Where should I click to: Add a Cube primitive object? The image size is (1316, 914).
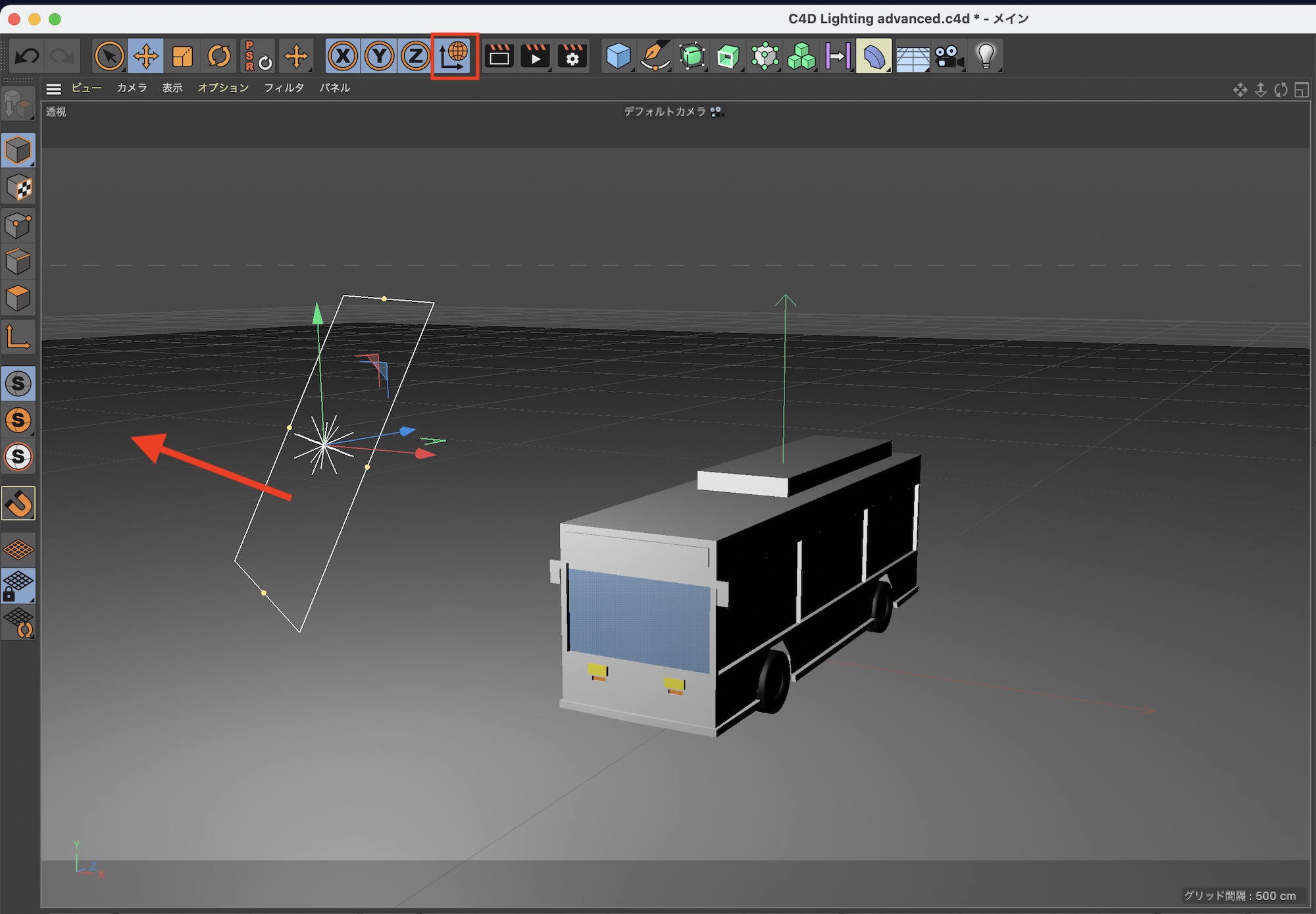click(618, 57)
